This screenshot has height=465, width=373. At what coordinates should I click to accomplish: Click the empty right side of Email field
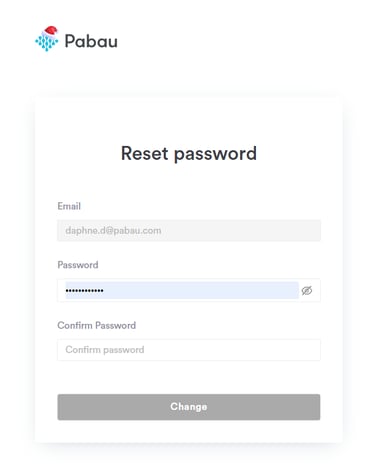click(x=241, y=230)
